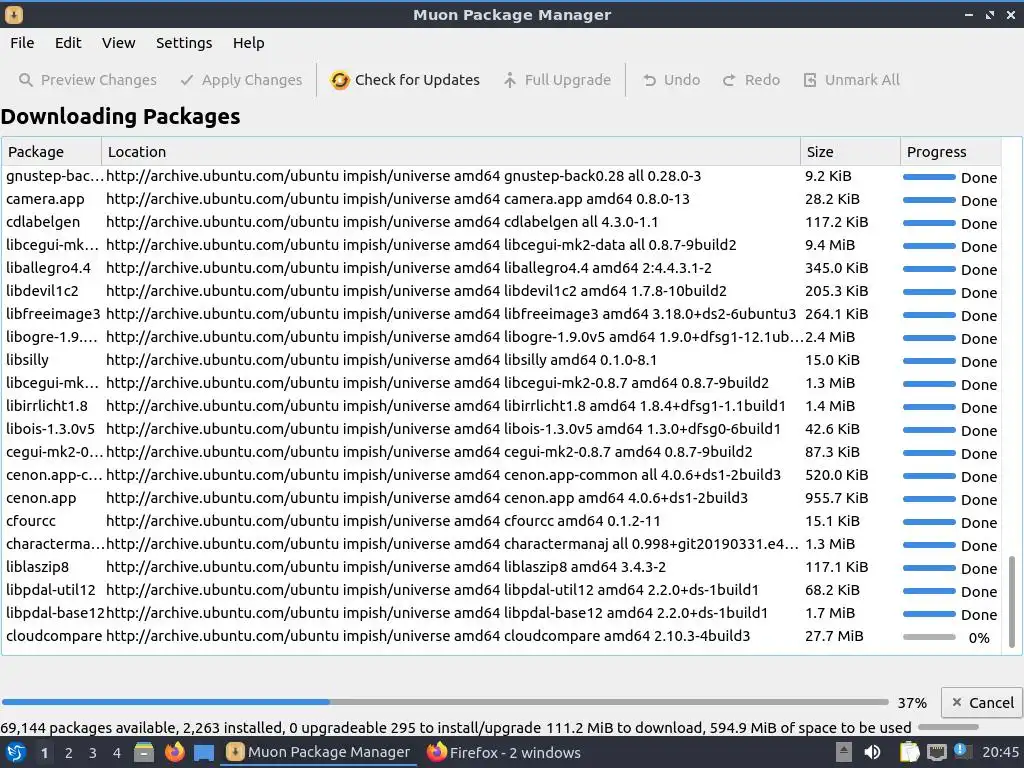Image resolution: width=1024 pixels, height=768 pixels.
Task: Click the Muon app icon in title bar
Action: 14,14
